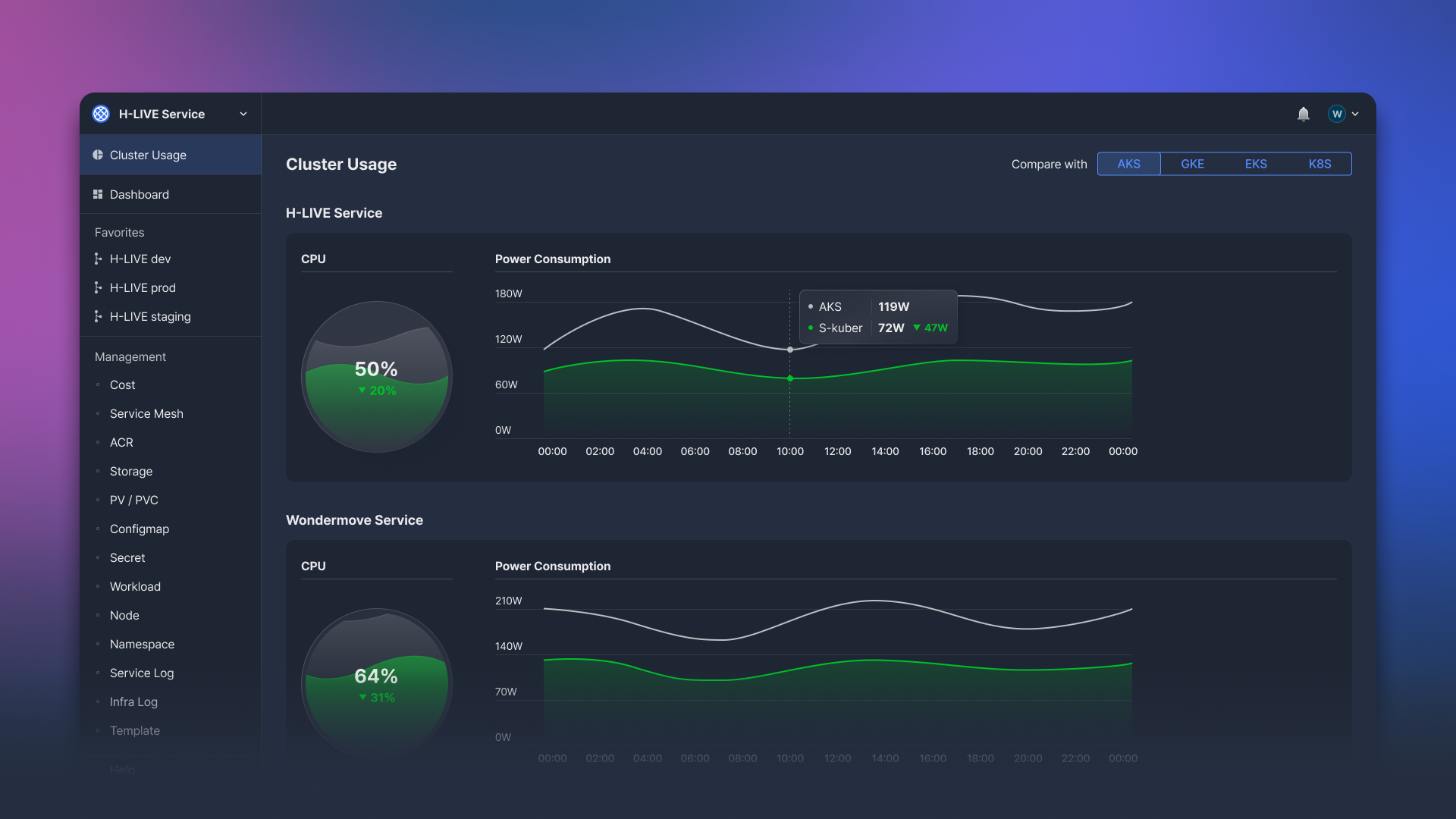
Task: Click the Management section label
Action: coord(130,356)
